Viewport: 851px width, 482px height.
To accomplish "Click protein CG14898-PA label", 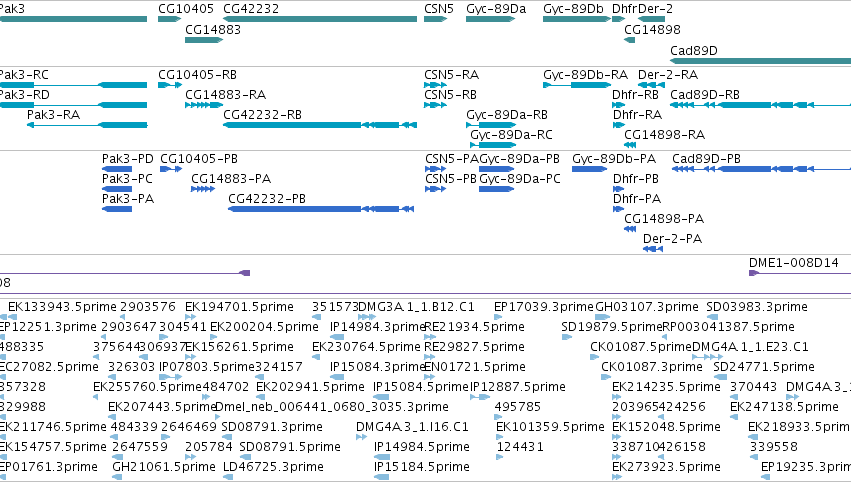I will pos(664,219).
